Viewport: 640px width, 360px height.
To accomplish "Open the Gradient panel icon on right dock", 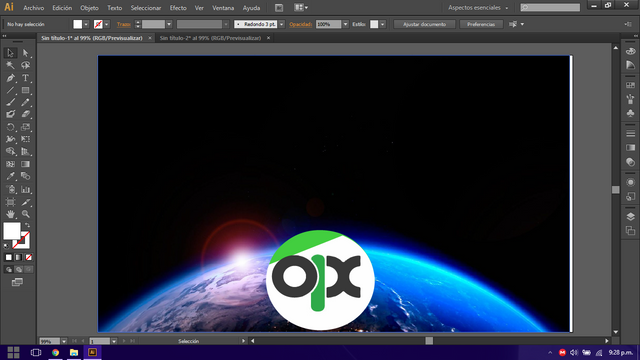I will 630,148.
